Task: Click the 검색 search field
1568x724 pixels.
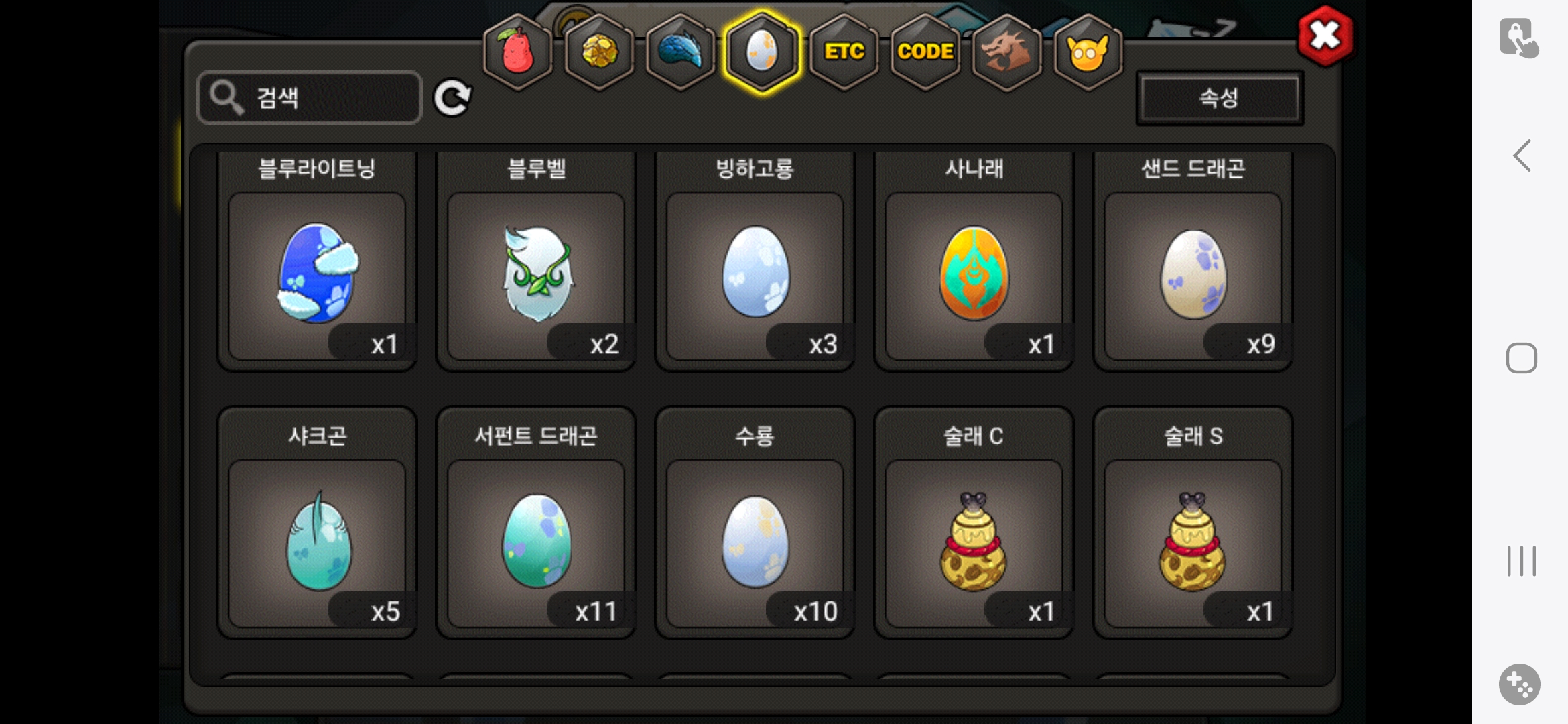Action: point(310,98)
